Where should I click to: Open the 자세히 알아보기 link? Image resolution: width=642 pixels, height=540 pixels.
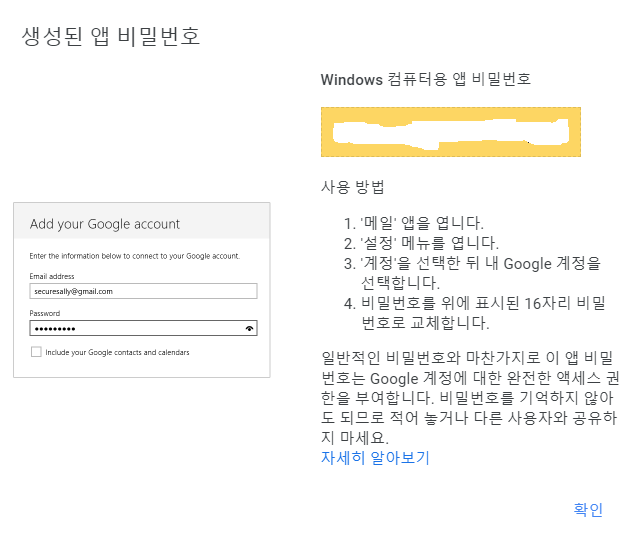(374, 458)
